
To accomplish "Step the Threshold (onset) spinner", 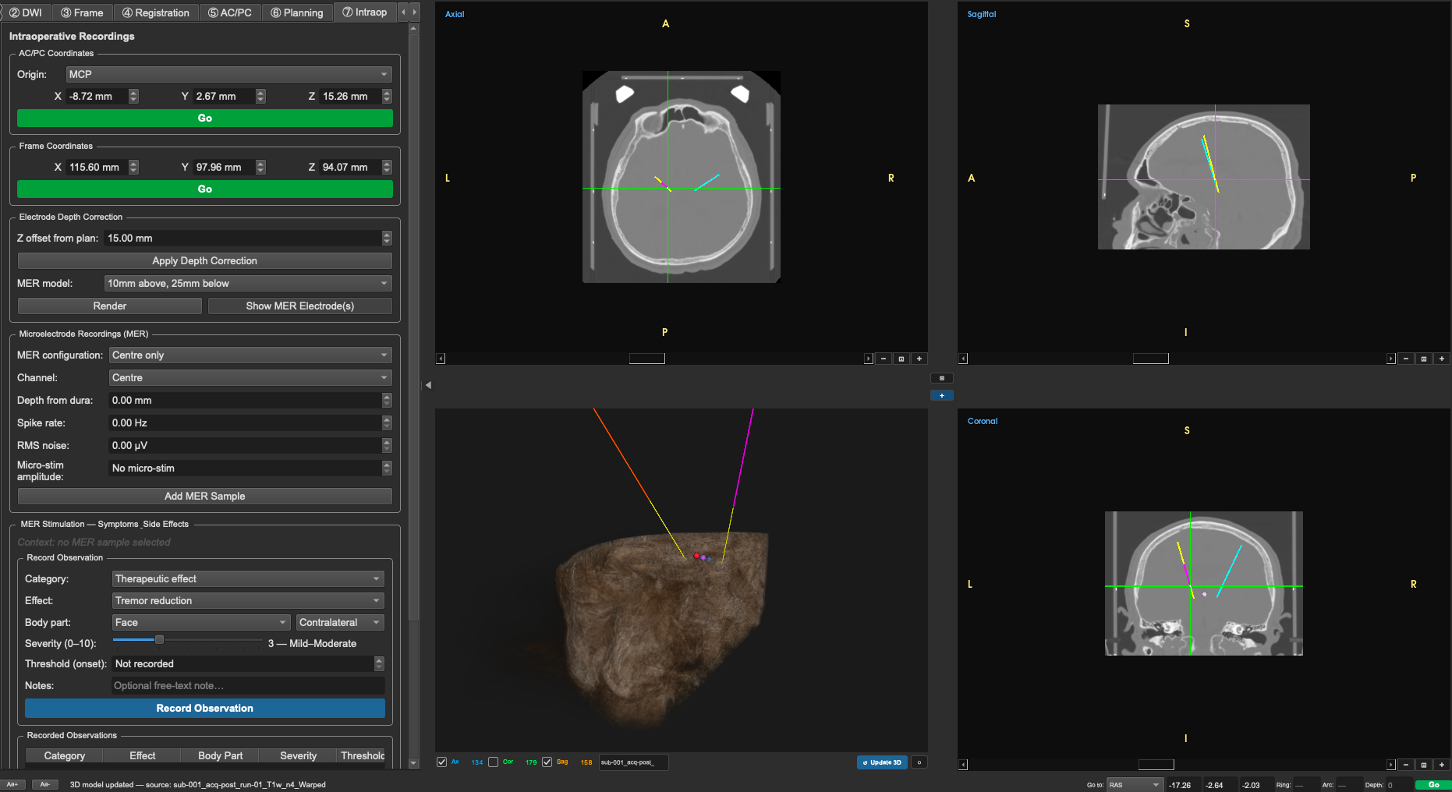I will tap(379, 663).
